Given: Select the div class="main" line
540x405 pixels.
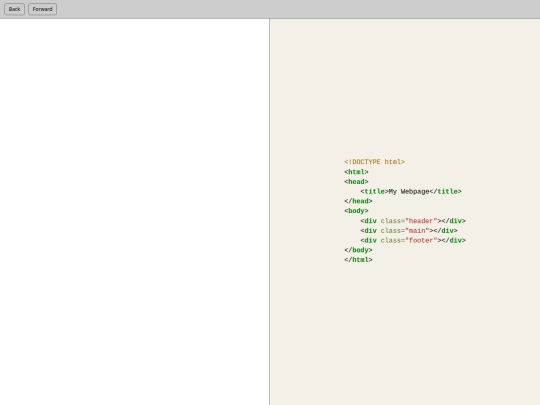Looking at the screenshot, I should tap(409, 230).
